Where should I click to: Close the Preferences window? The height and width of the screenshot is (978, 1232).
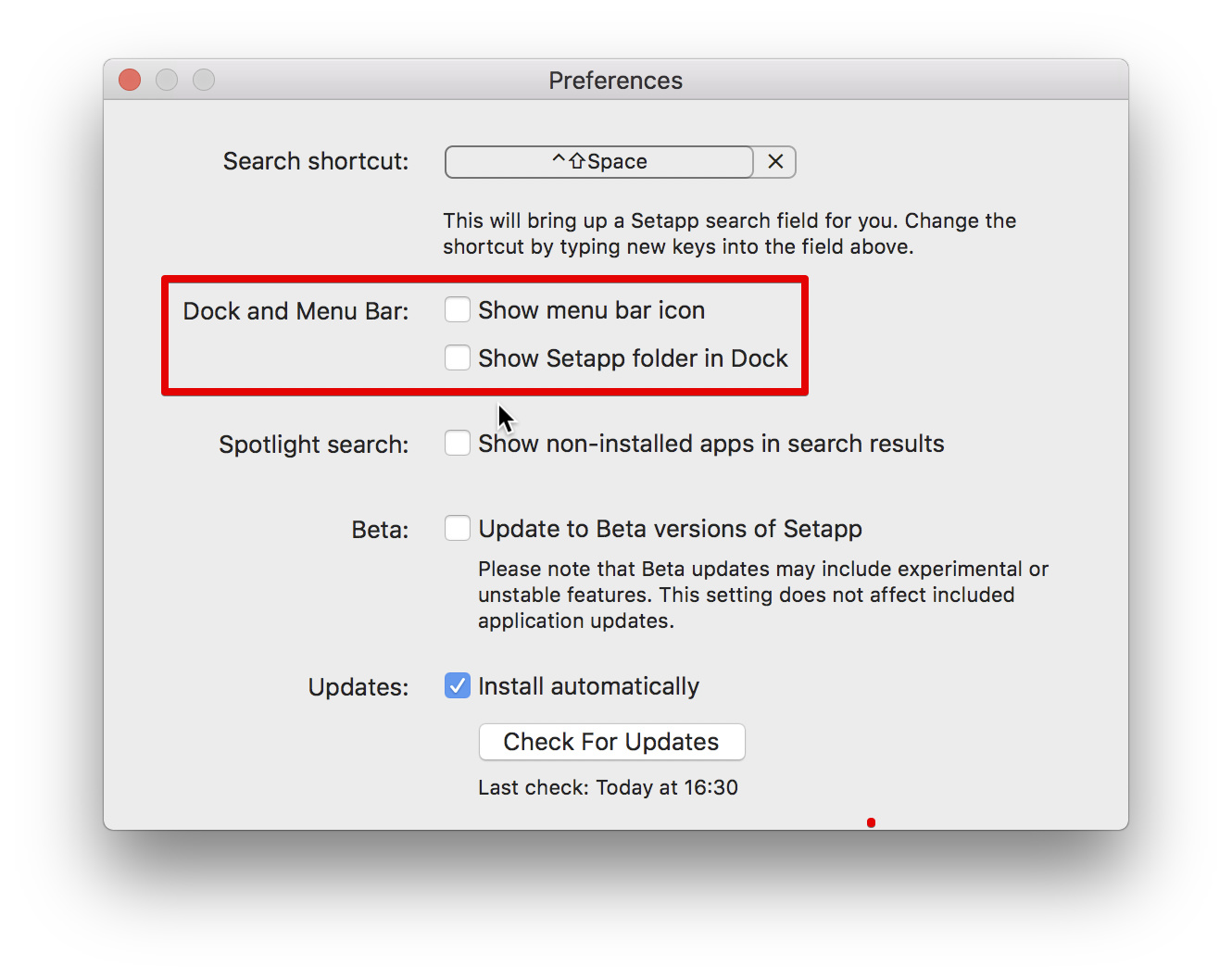coord(130,81)
